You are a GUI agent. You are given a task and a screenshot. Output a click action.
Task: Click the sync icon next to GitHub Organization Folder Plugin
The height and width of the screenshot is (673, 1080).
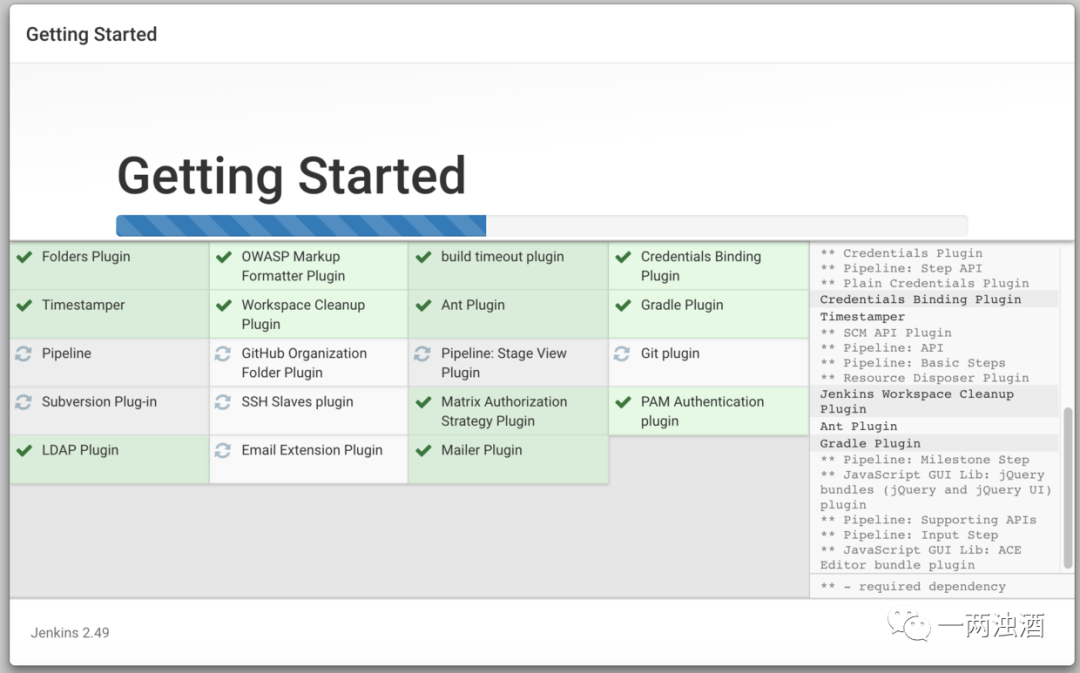(x=222, y=353)
